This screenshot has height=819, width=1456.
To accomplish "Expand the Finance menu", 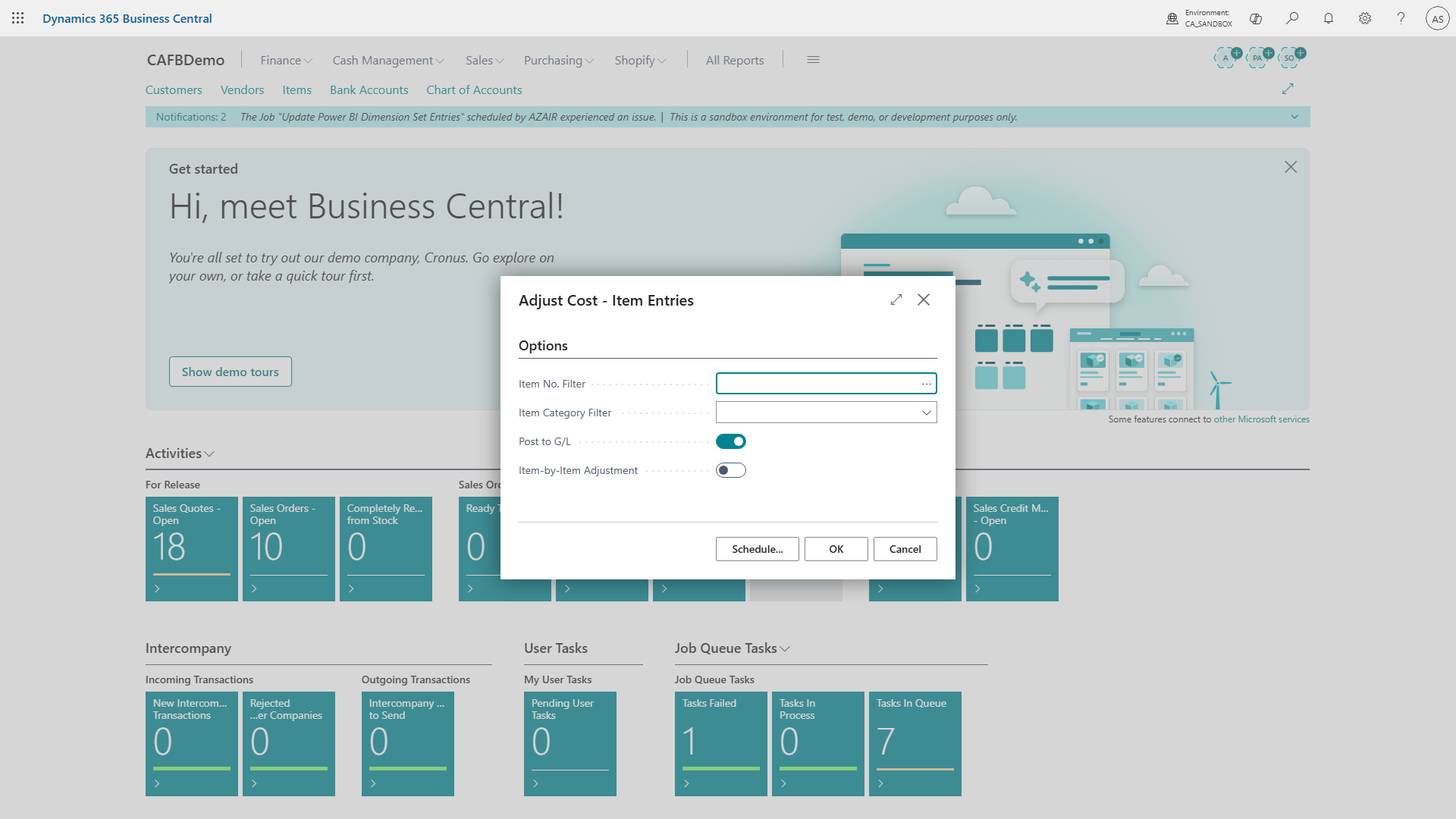I will pos(286,60).
